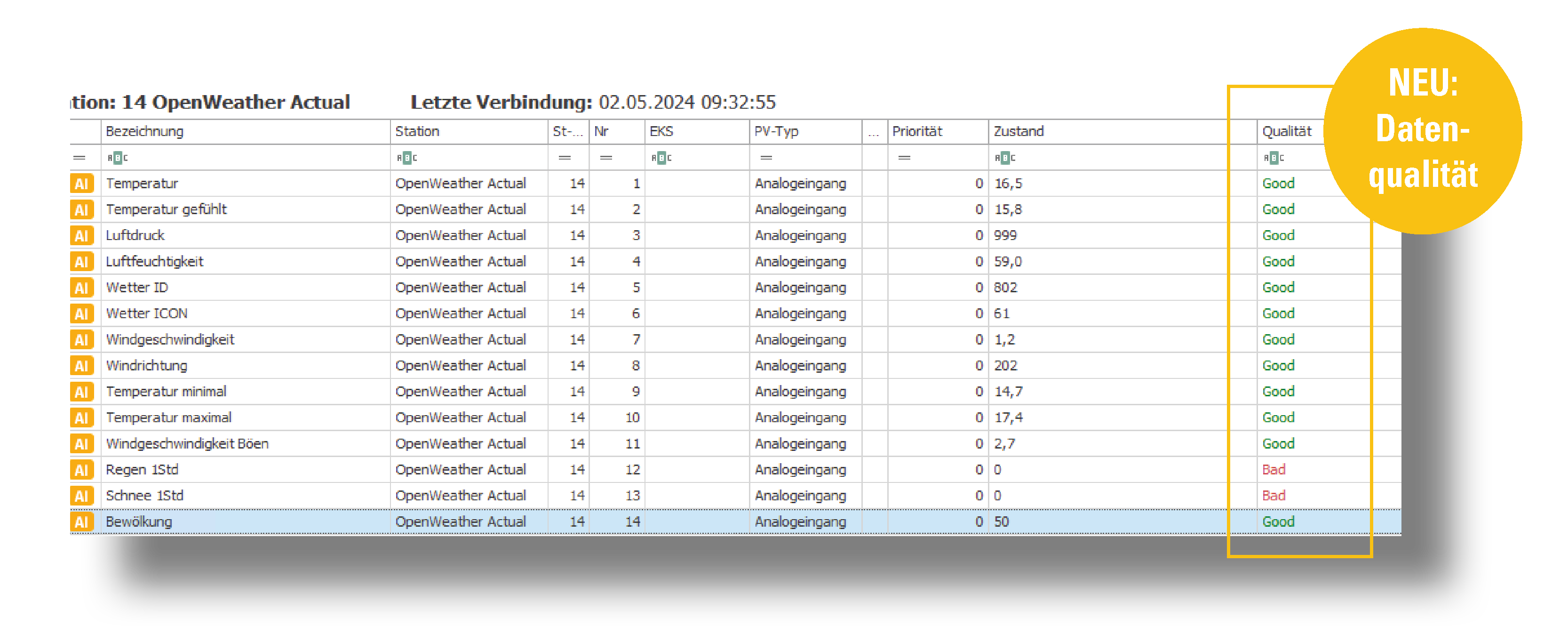Select the 'Temperatur gefühlt' row name
Image resolution: width=1568 pixels, height=634 pixels.
tap(166, 209)
